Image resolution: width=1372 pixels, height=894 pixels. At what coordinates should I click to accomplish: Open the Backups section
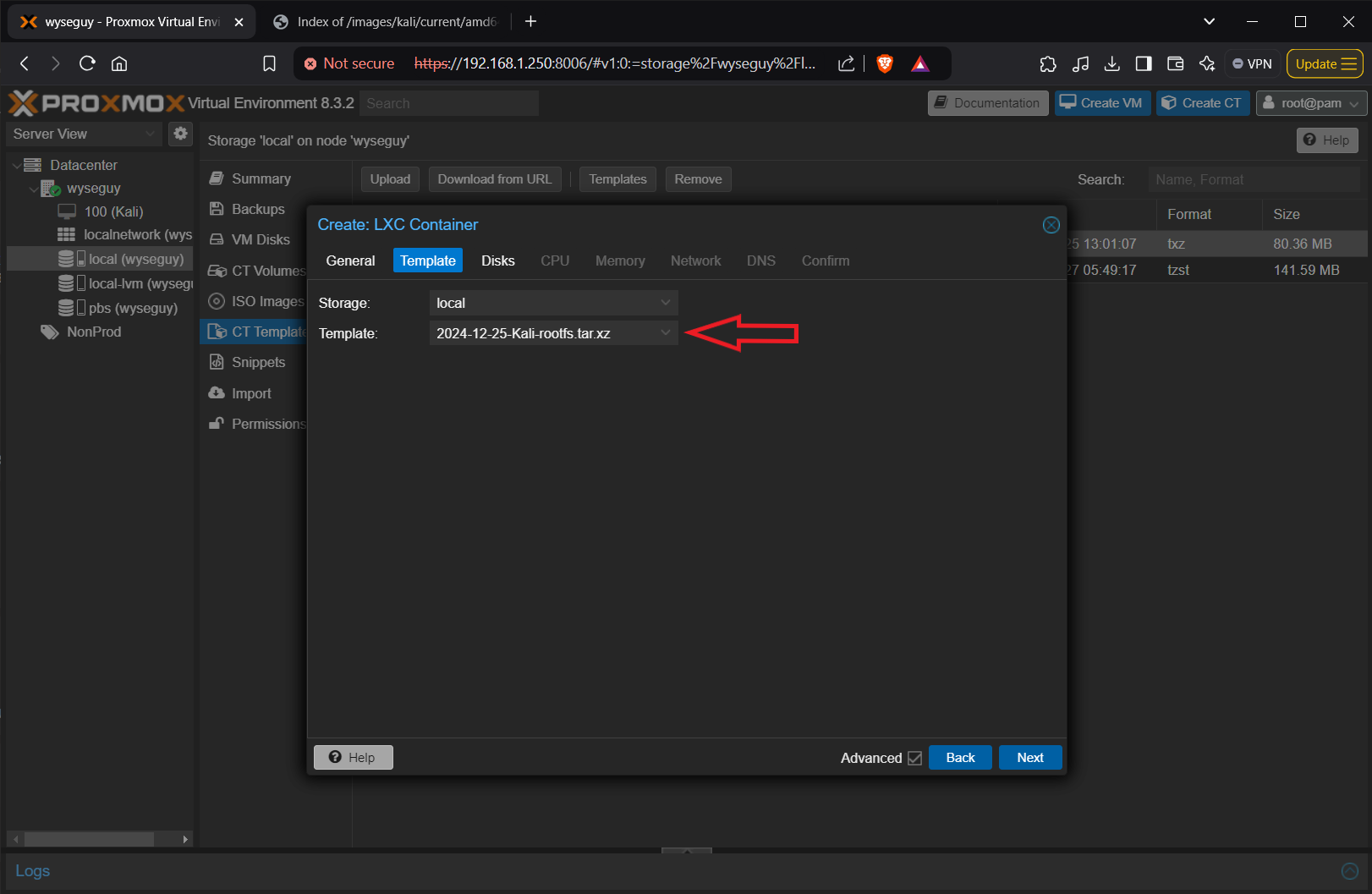click(x=258, y=209)
